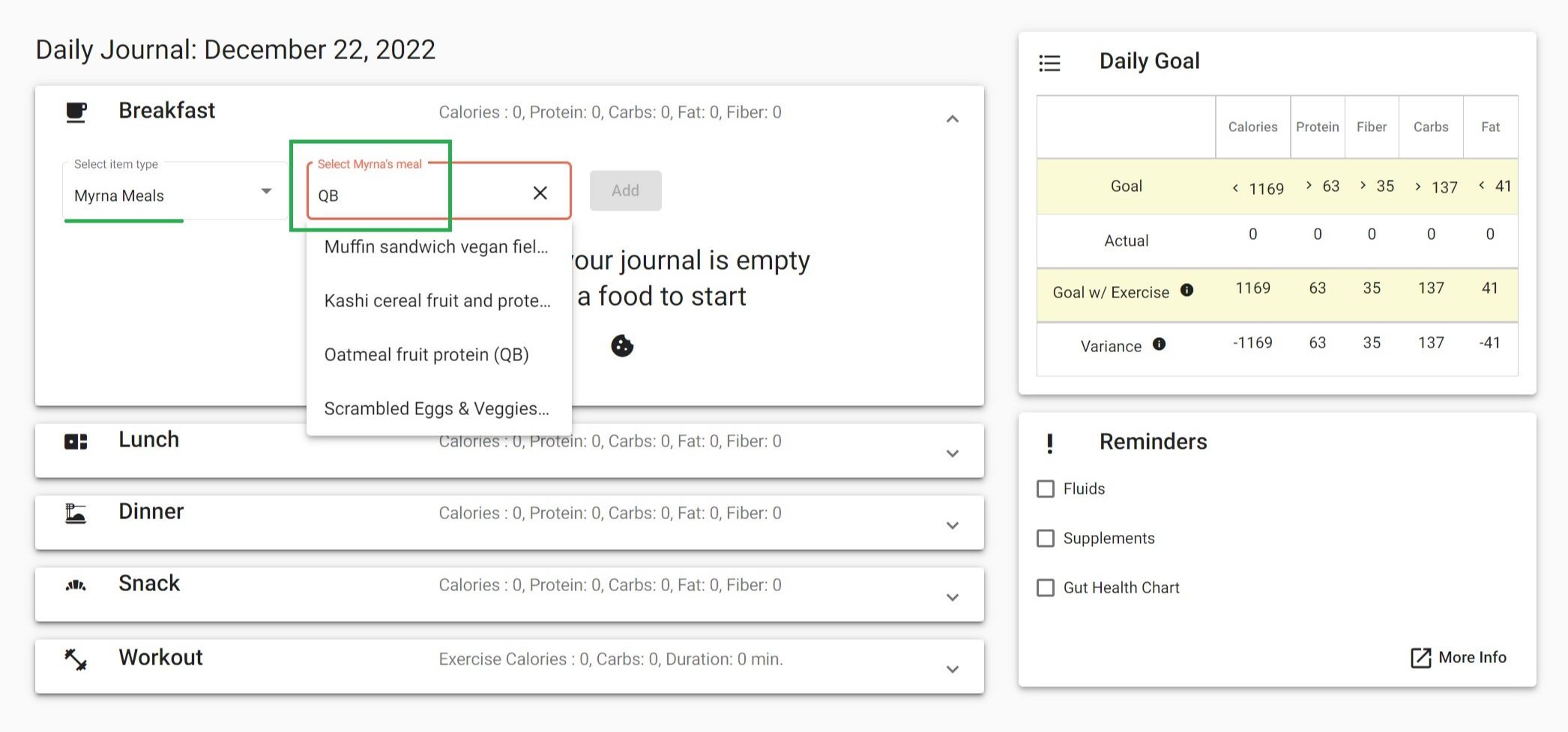Expand the Lunch section
This screenshot has height=732, width=1568.
tap(952, 453)
